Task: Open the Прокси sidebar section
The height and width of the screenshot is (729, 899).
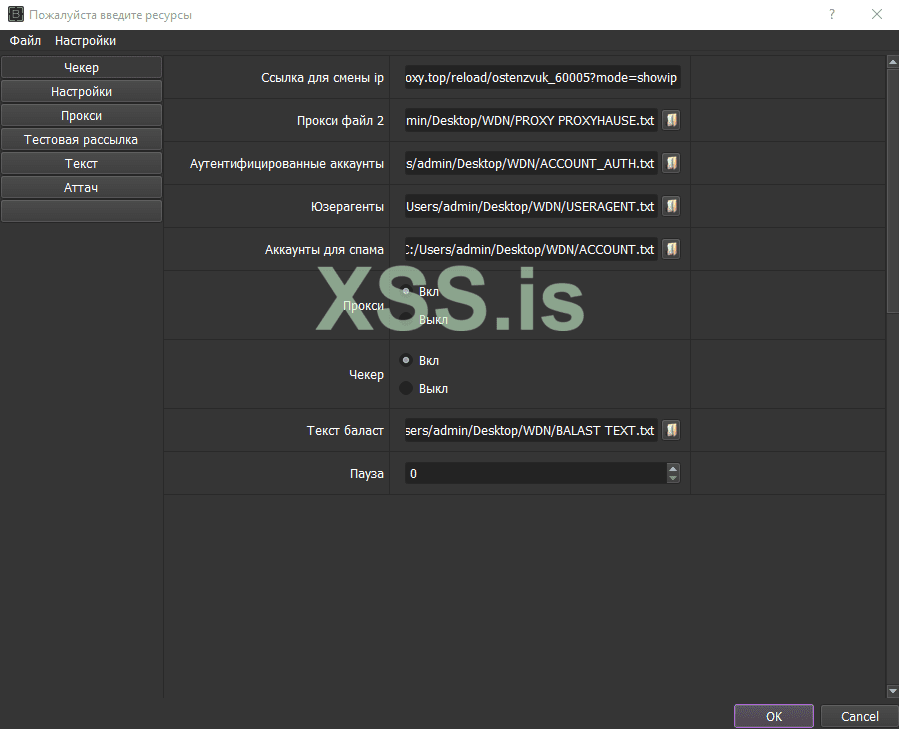Action: pyautogui.click(x=81, y=116)
